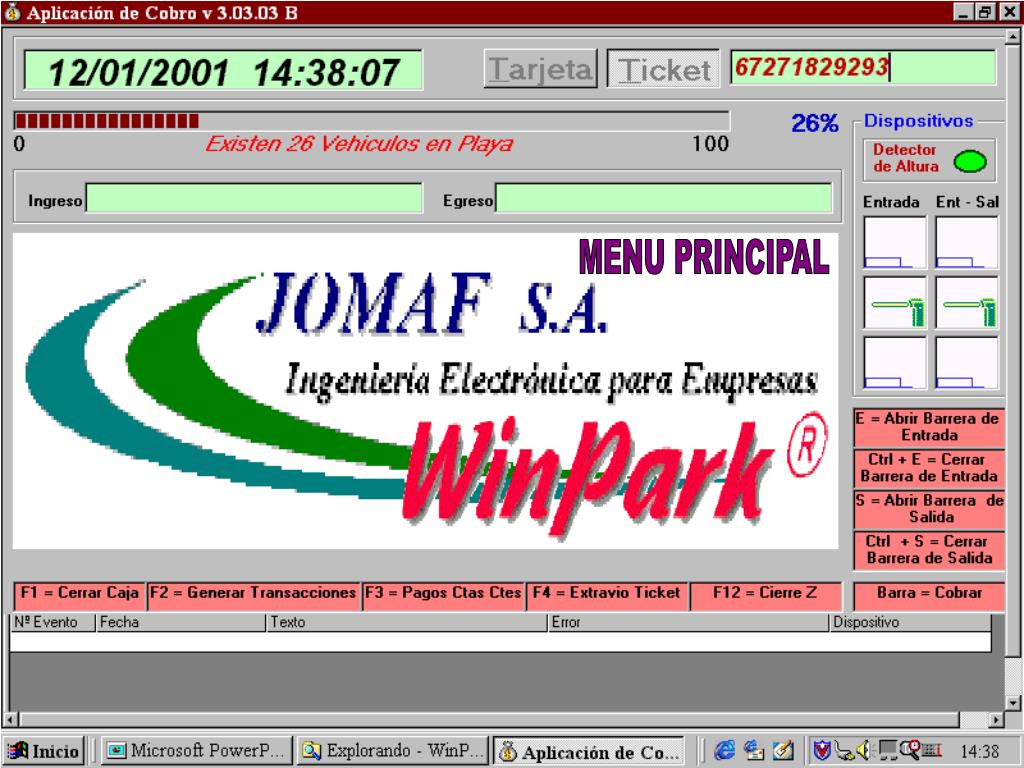
Task: Click the Ticket button
Action: coord(663,69)
